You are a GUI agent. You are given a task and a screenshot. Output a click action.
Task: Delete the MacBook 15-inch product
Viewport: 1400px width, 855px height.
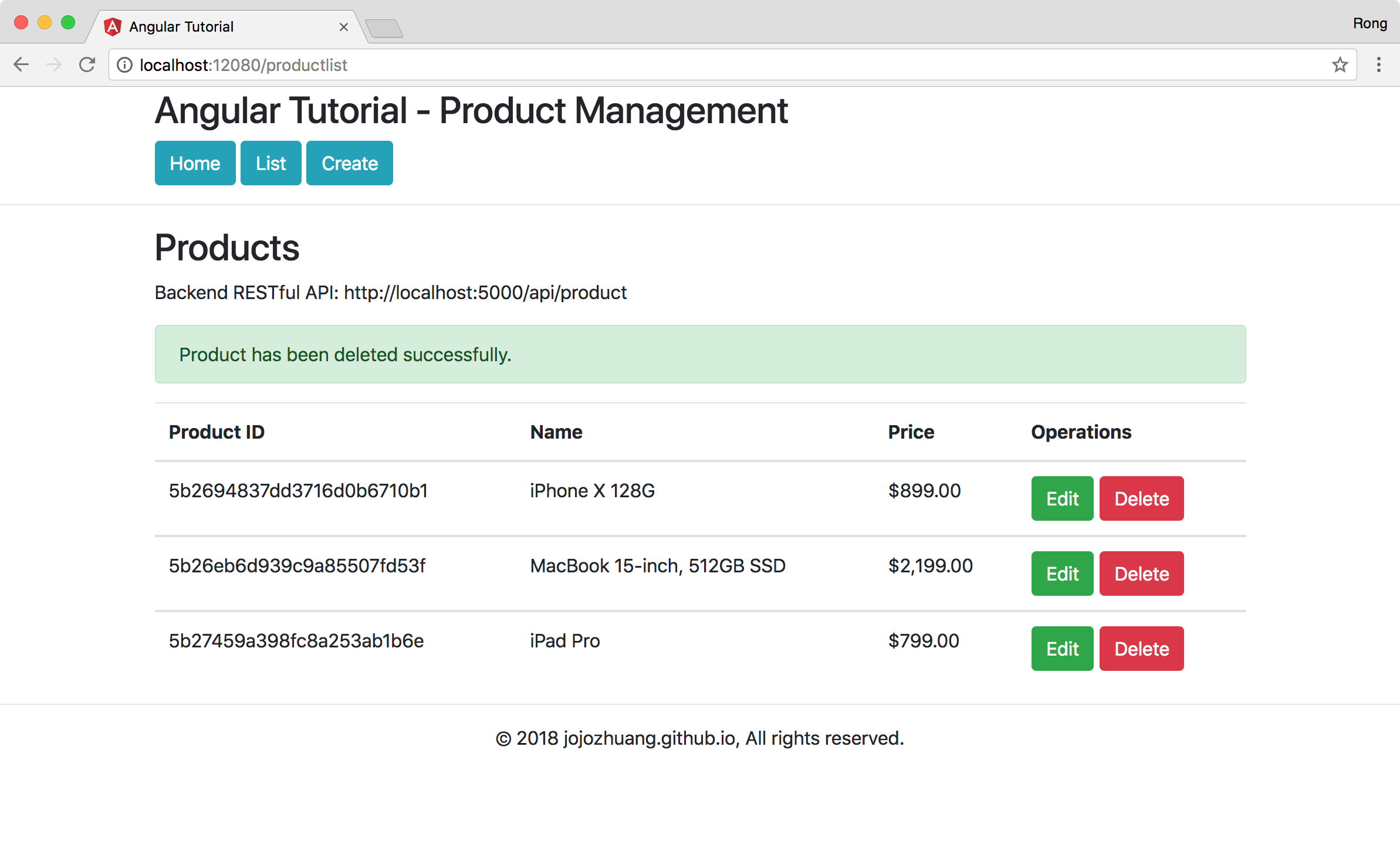click(x=1141, y=574)
